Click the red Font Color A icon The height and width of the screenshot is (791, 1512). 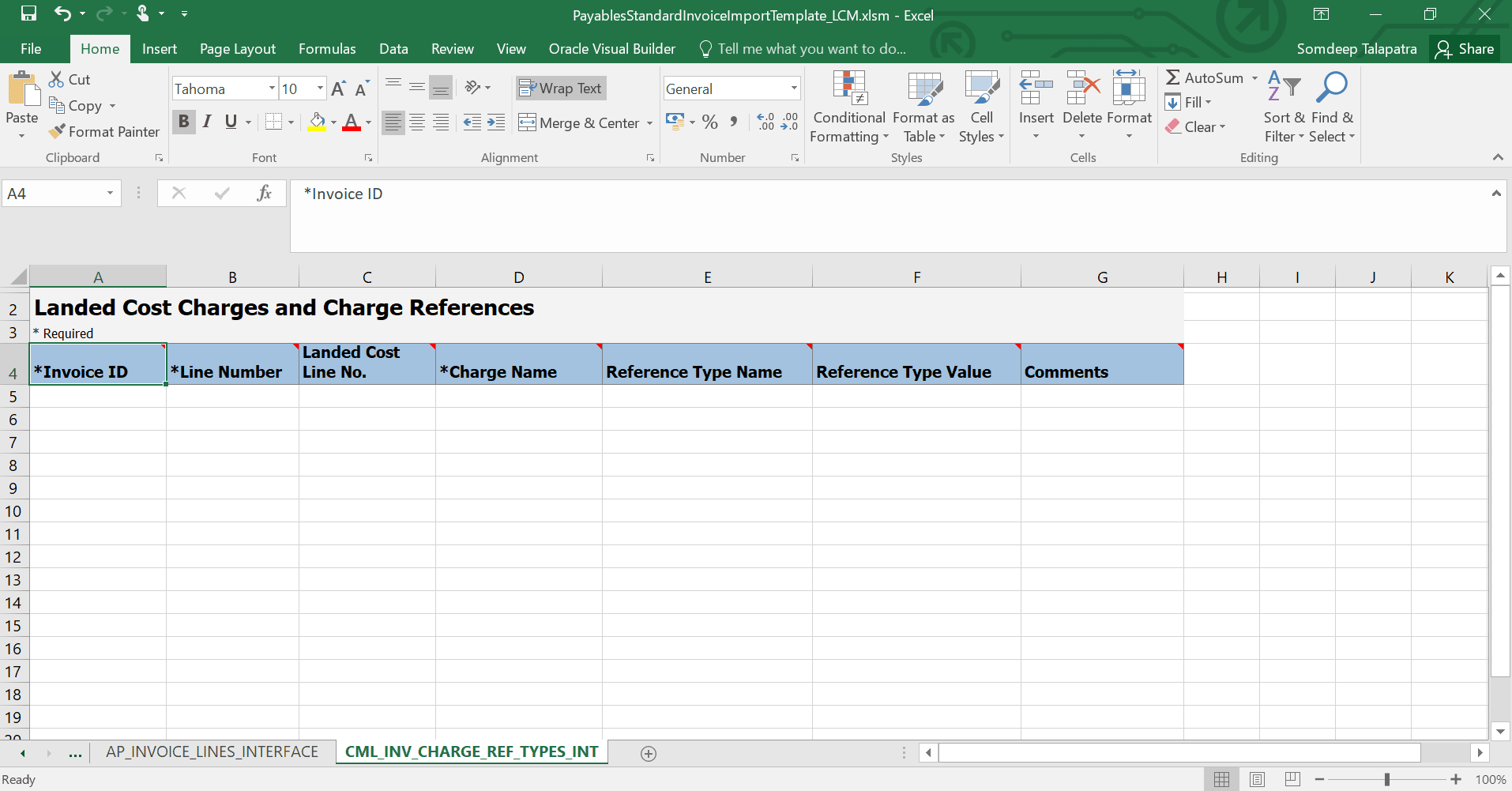click(352, 122)
